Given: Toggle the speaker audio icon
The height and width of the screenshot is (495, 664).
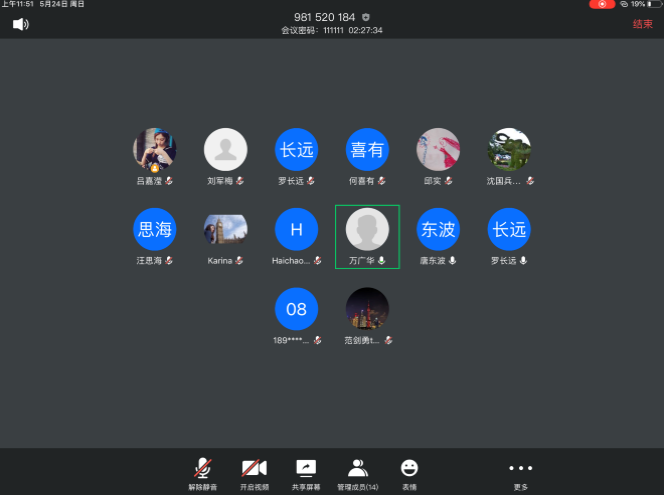Looking at the screenshot, I should pyautogui.click(x=20, y=24).
